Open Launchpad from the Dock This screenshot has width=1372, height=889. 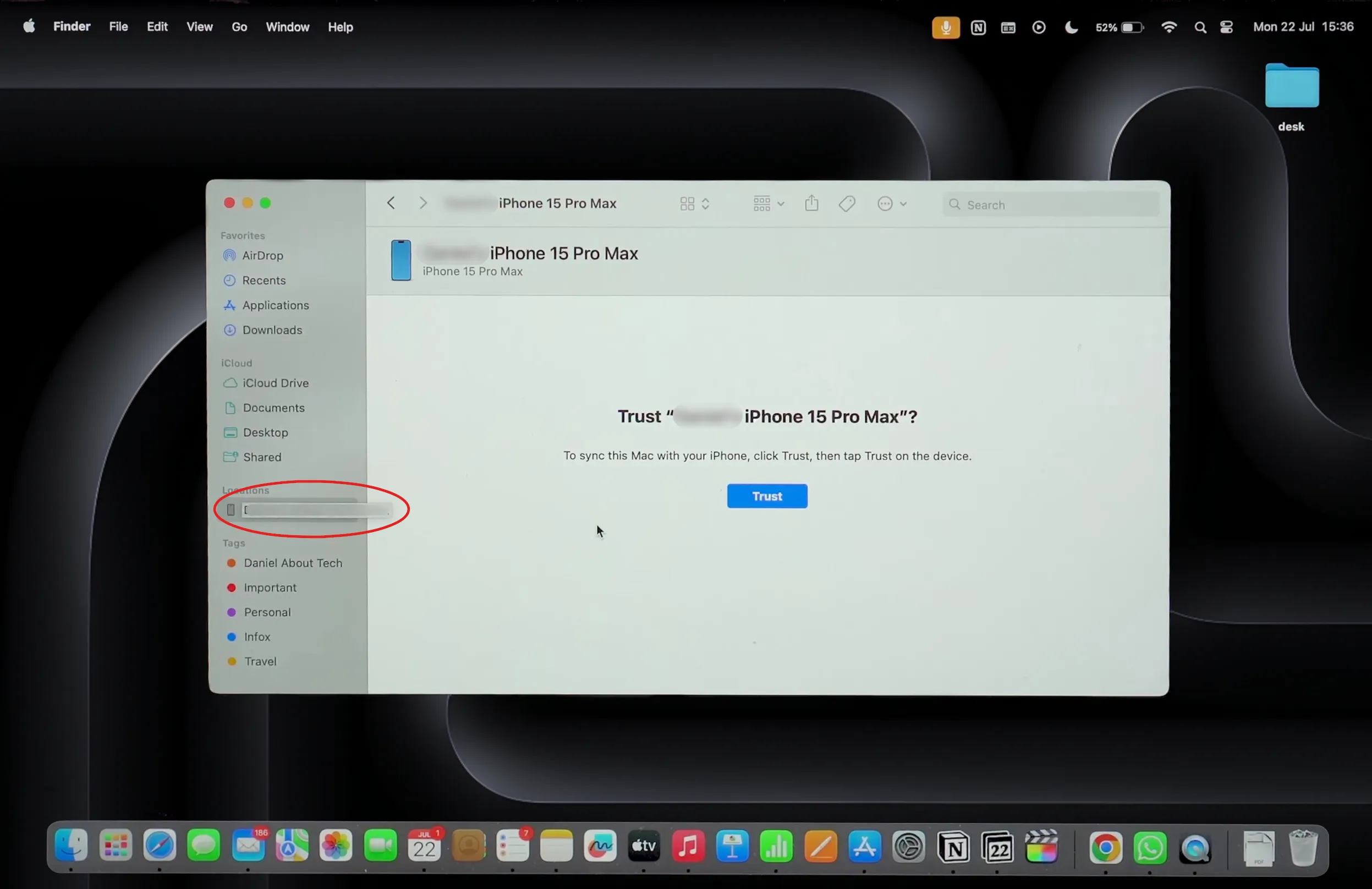116,847
